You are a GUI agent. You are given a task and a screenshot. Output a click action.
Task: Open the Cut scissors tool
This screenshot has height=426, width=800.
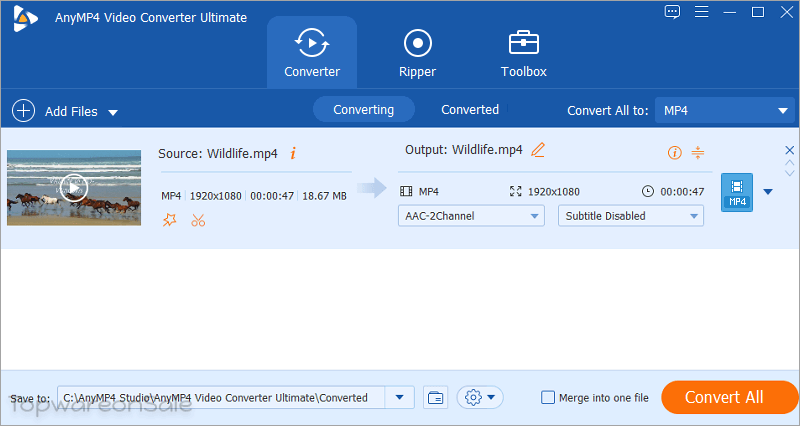point(198,220)
